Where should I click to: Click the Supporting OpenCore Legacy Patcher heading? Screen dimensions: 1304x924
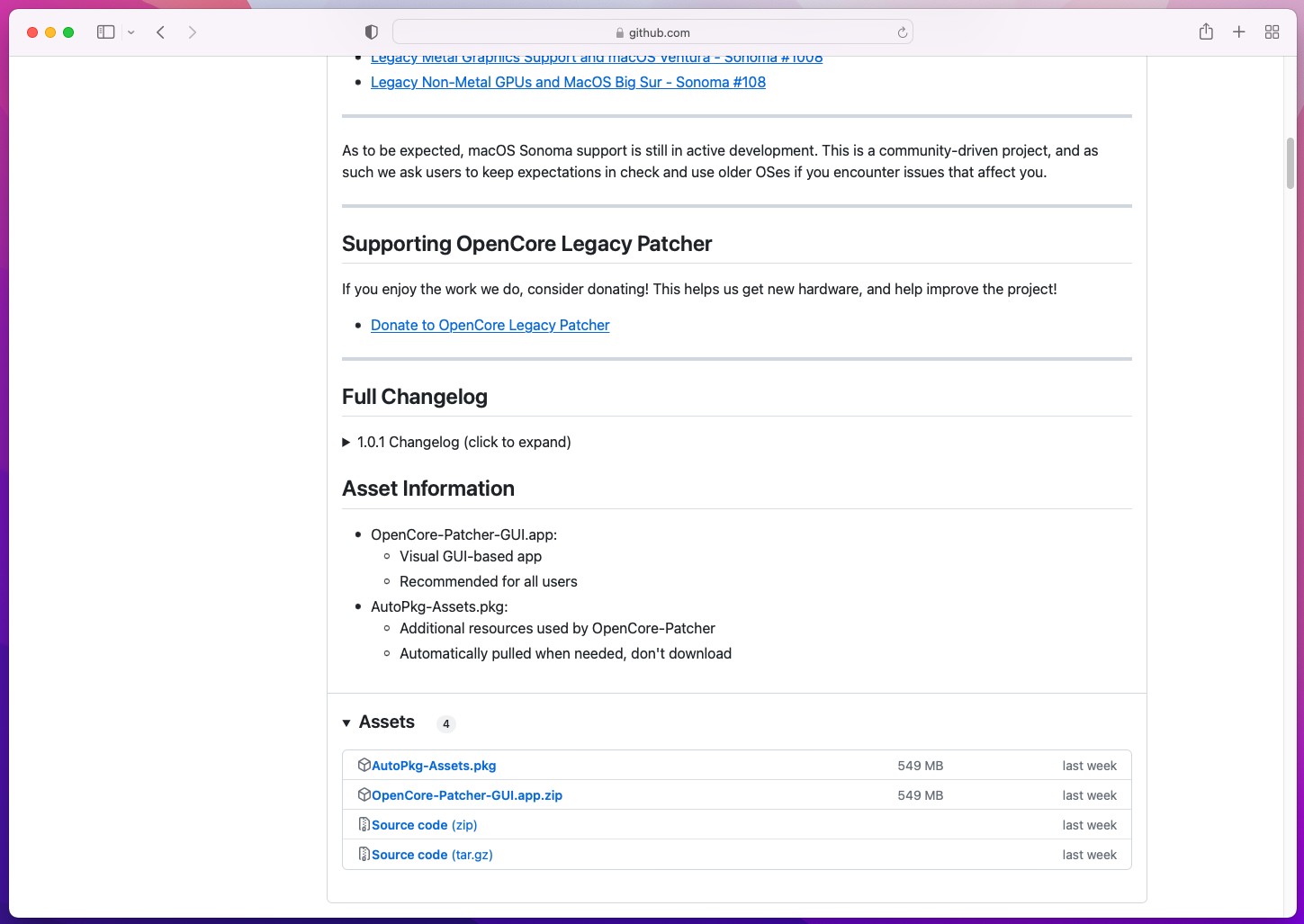[x=526, y=244]
